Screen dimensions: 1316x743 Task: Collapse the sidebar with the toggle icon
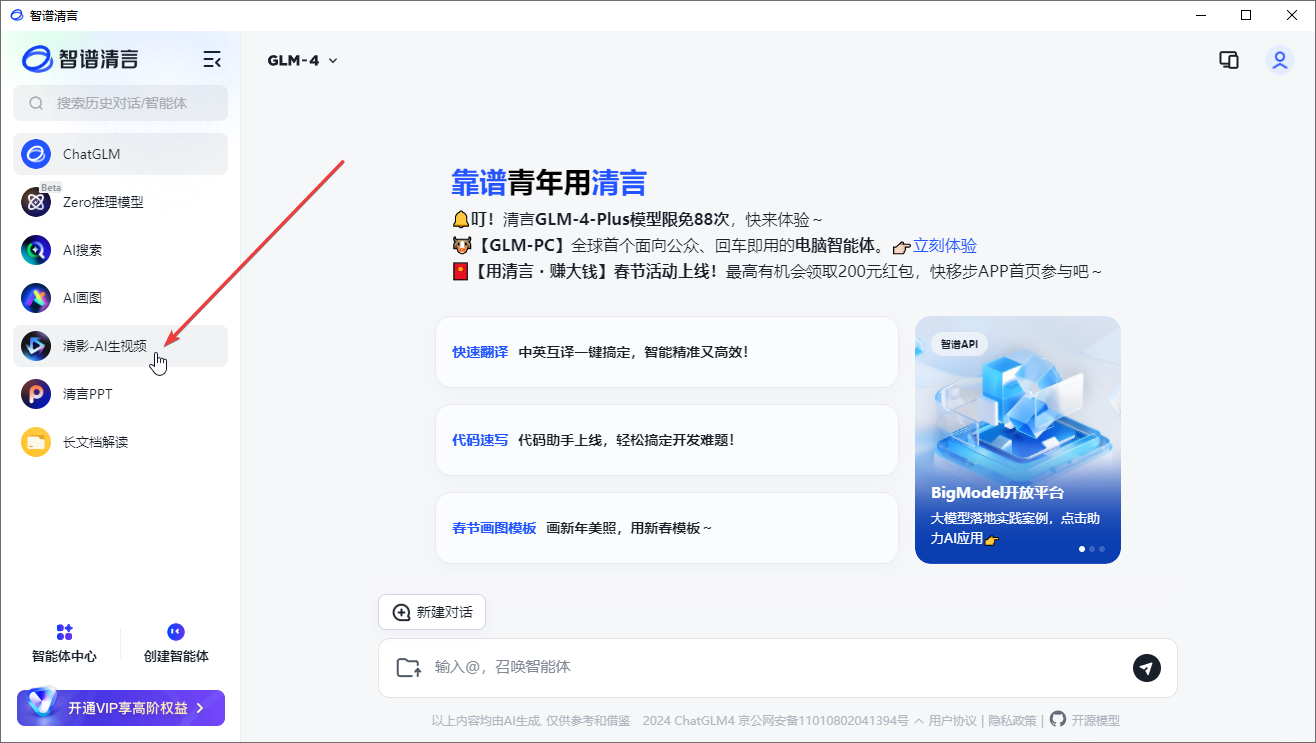[212, 59]
